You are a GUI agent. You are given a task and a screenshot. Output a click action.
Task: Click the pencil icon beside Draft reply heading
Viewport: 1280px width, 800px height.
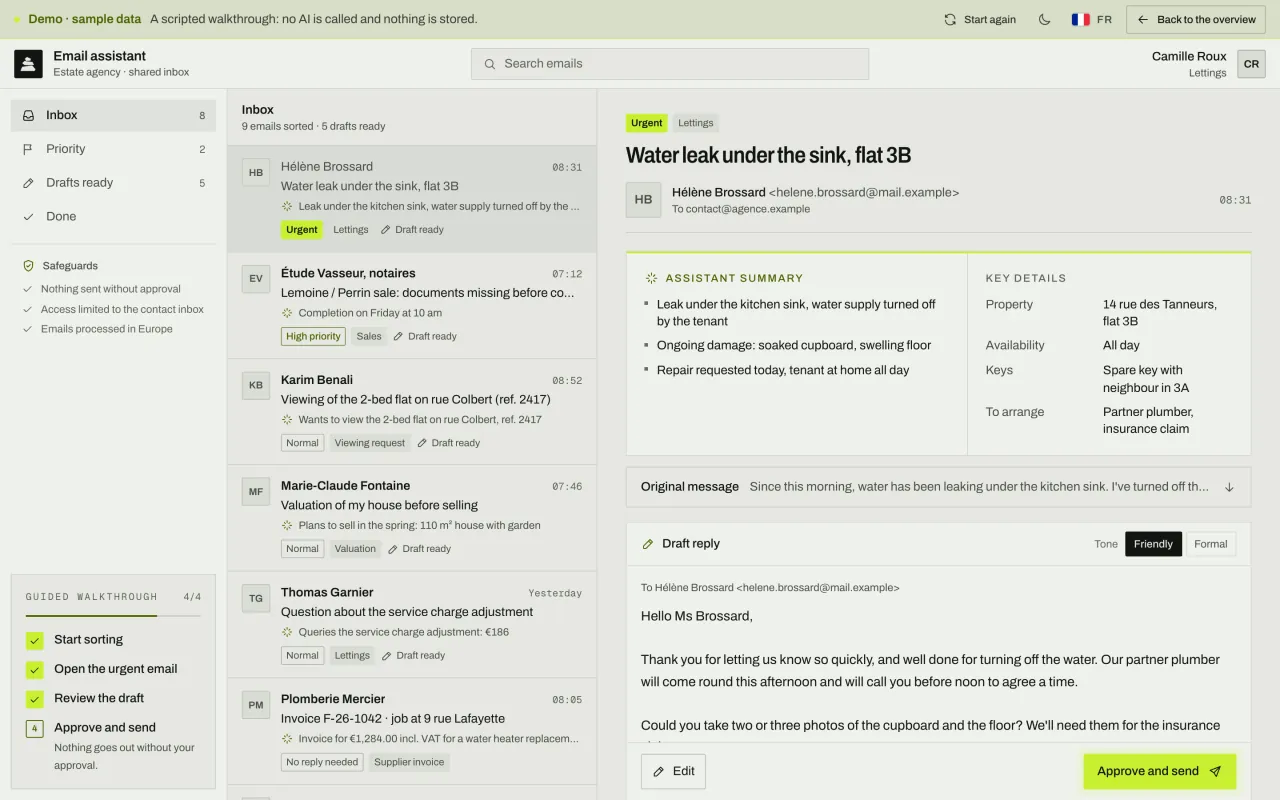pyautogui.click(x=648, y=544)
